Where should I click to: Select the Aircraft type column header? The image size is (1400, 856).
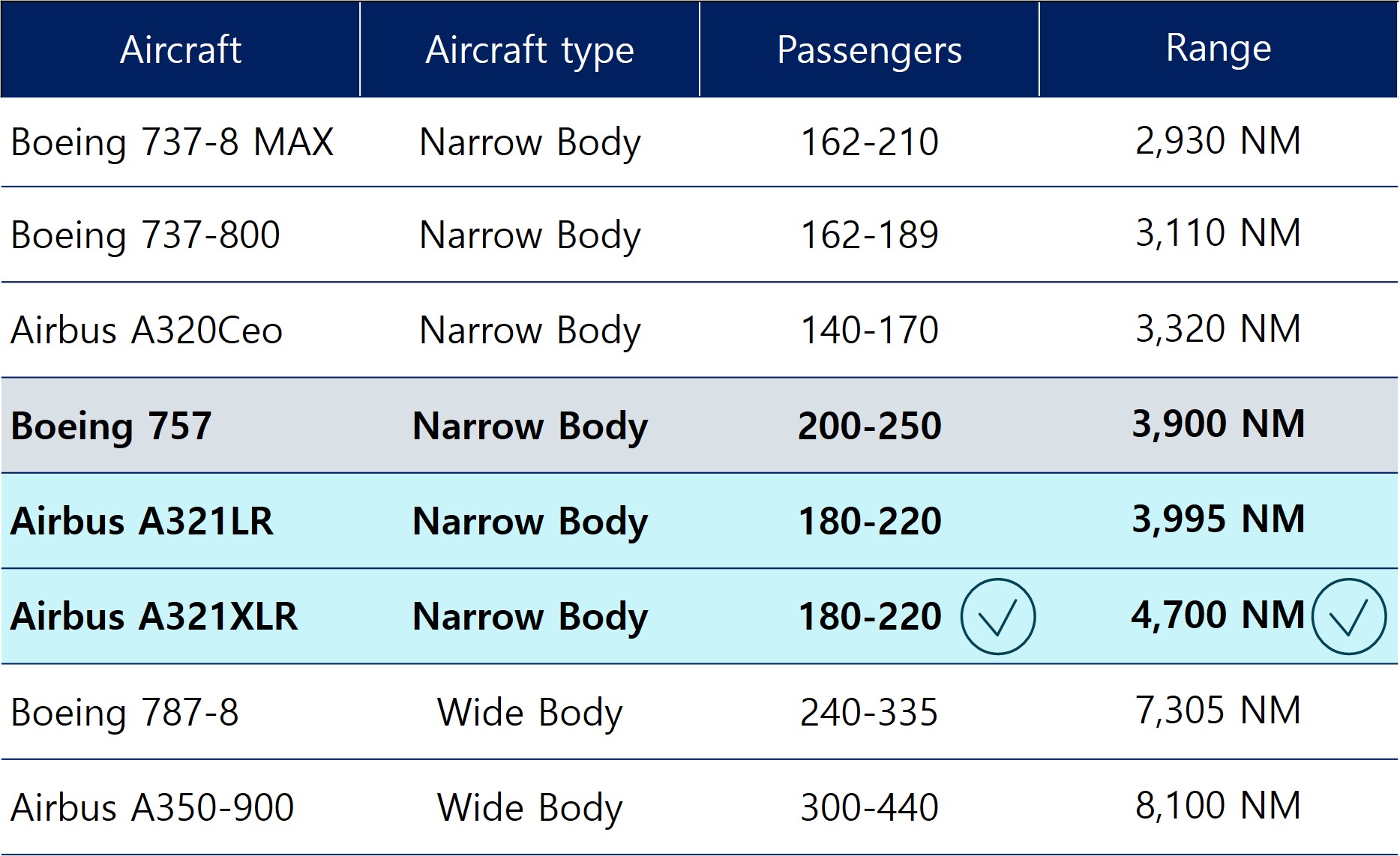click(x=529, y=49)
